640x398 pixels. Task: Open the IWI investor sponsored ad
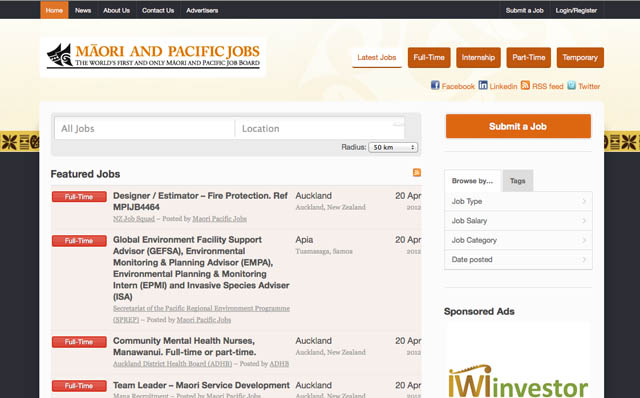click(518, 381)
